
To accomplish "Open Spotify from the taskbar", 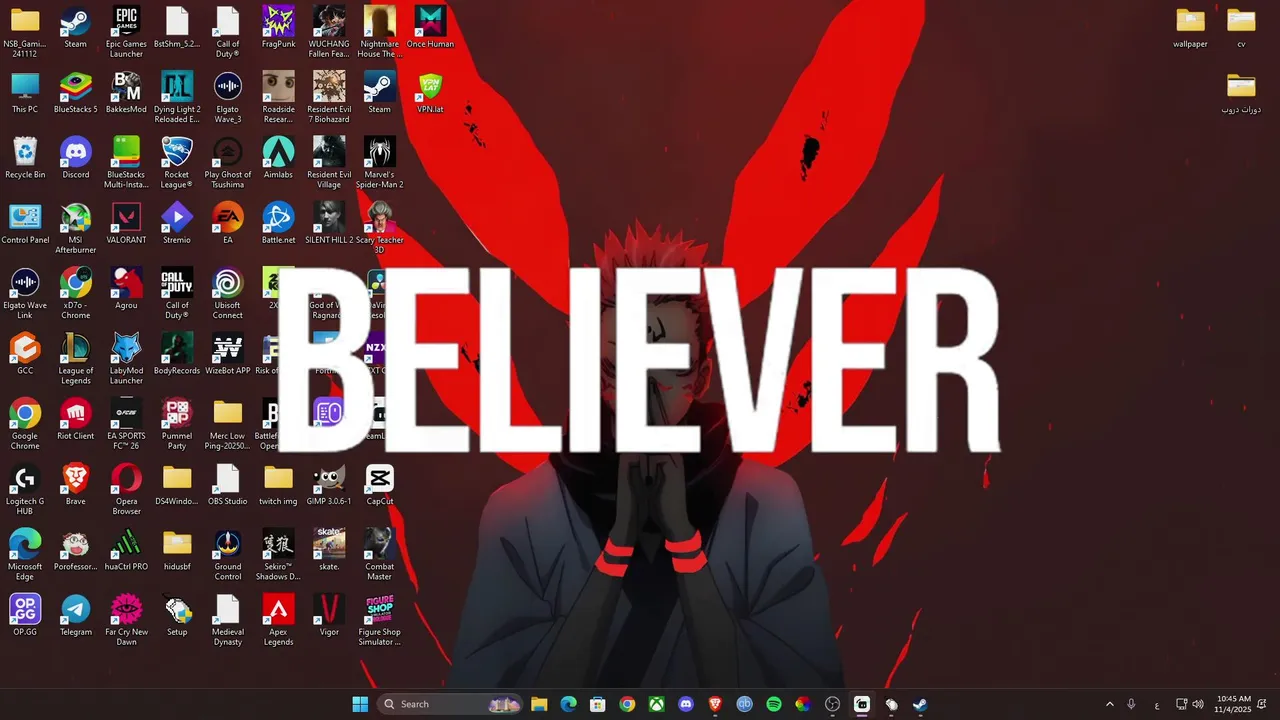I will 774,704.
